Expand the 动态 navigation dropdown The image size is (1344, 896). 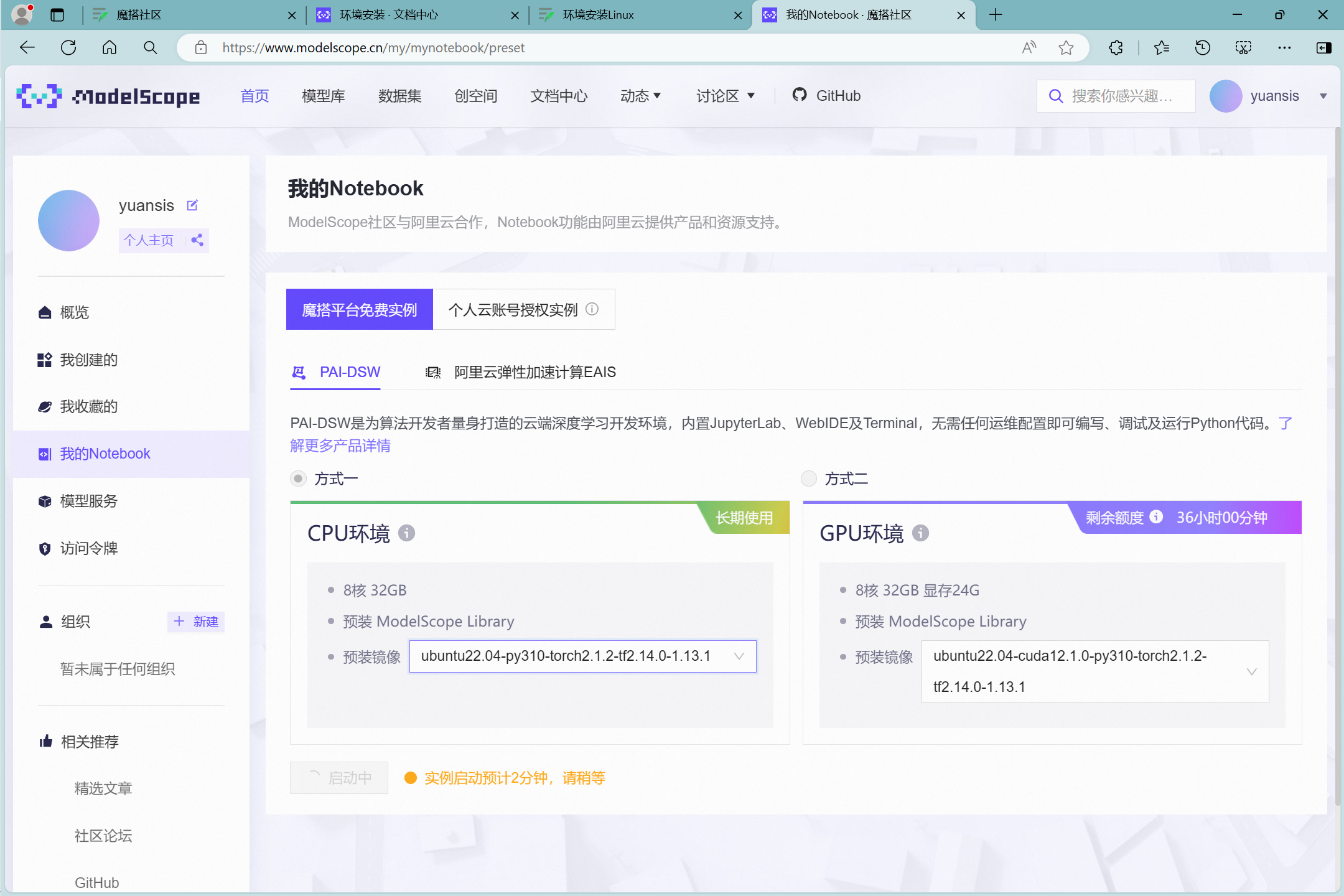coord(640,96)
